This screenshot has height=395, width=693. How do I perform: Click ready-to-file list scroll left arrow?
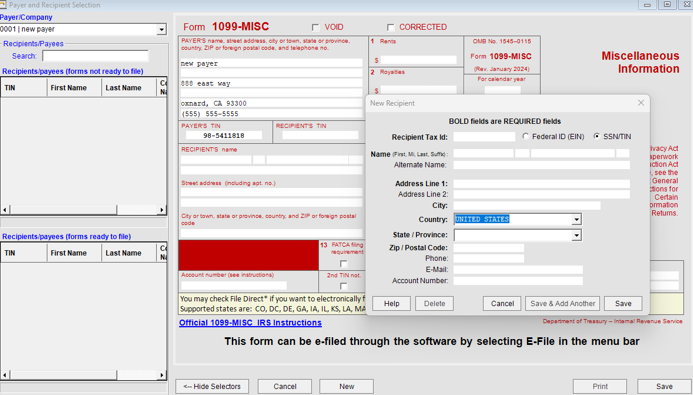5,375
